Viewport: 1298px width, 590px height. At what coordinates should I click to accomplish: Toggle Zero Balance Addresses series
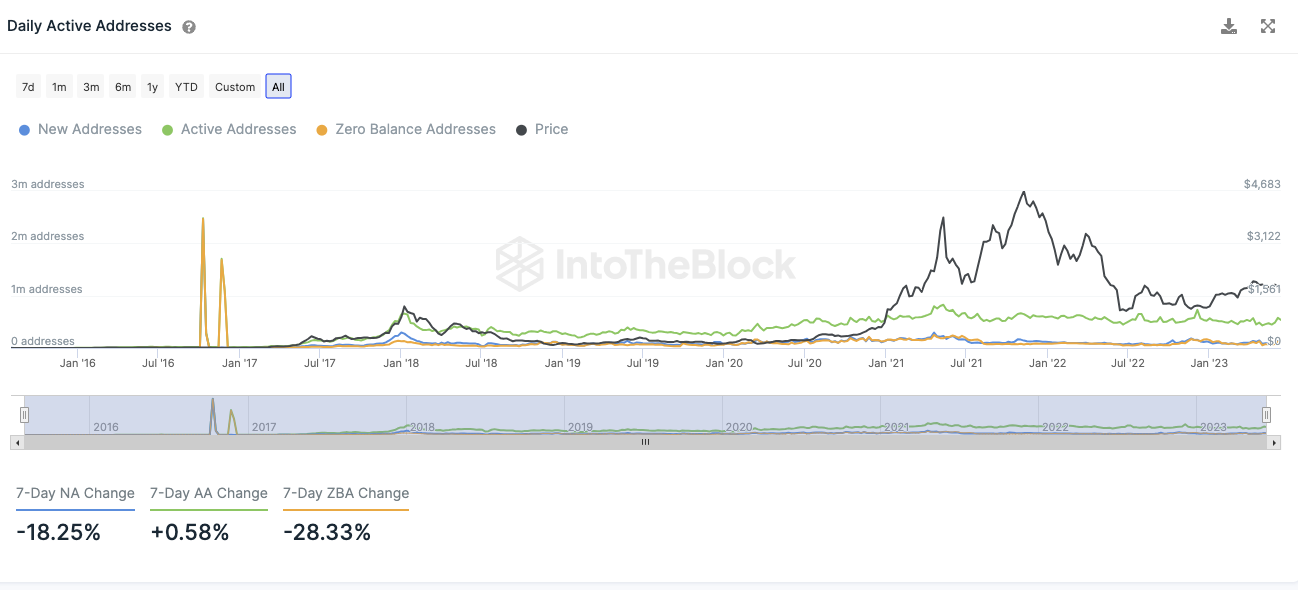tap(406, 129)
